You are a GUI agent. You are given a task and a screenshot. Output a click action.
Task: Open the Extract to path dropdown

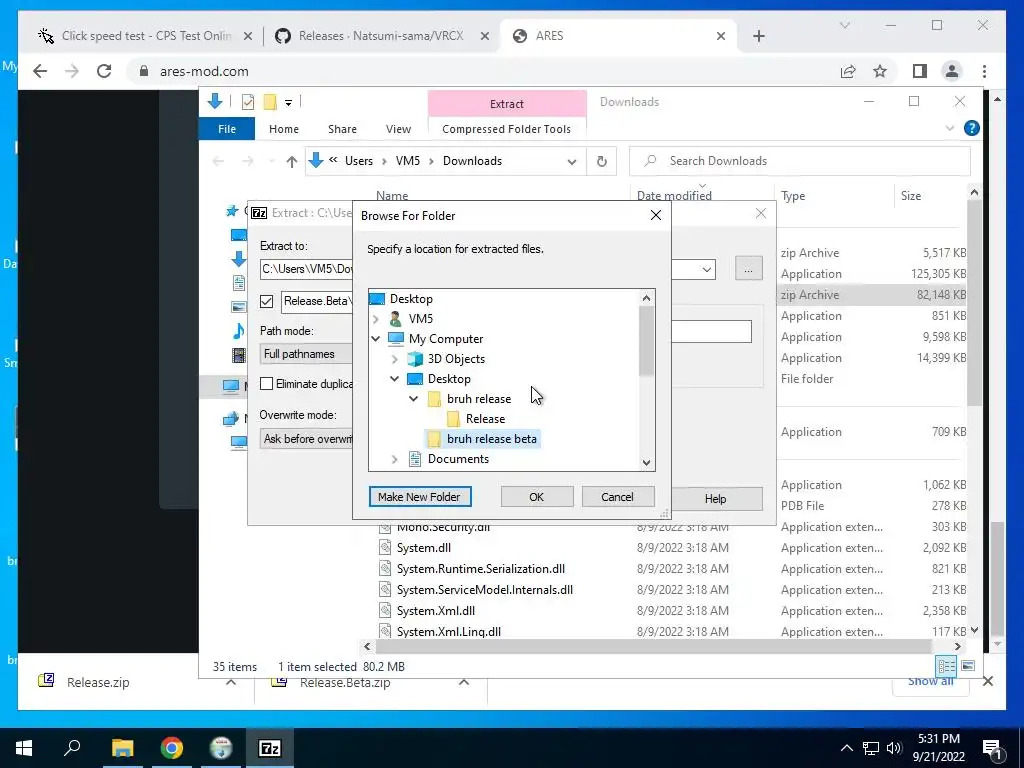(x=707, y=270)
